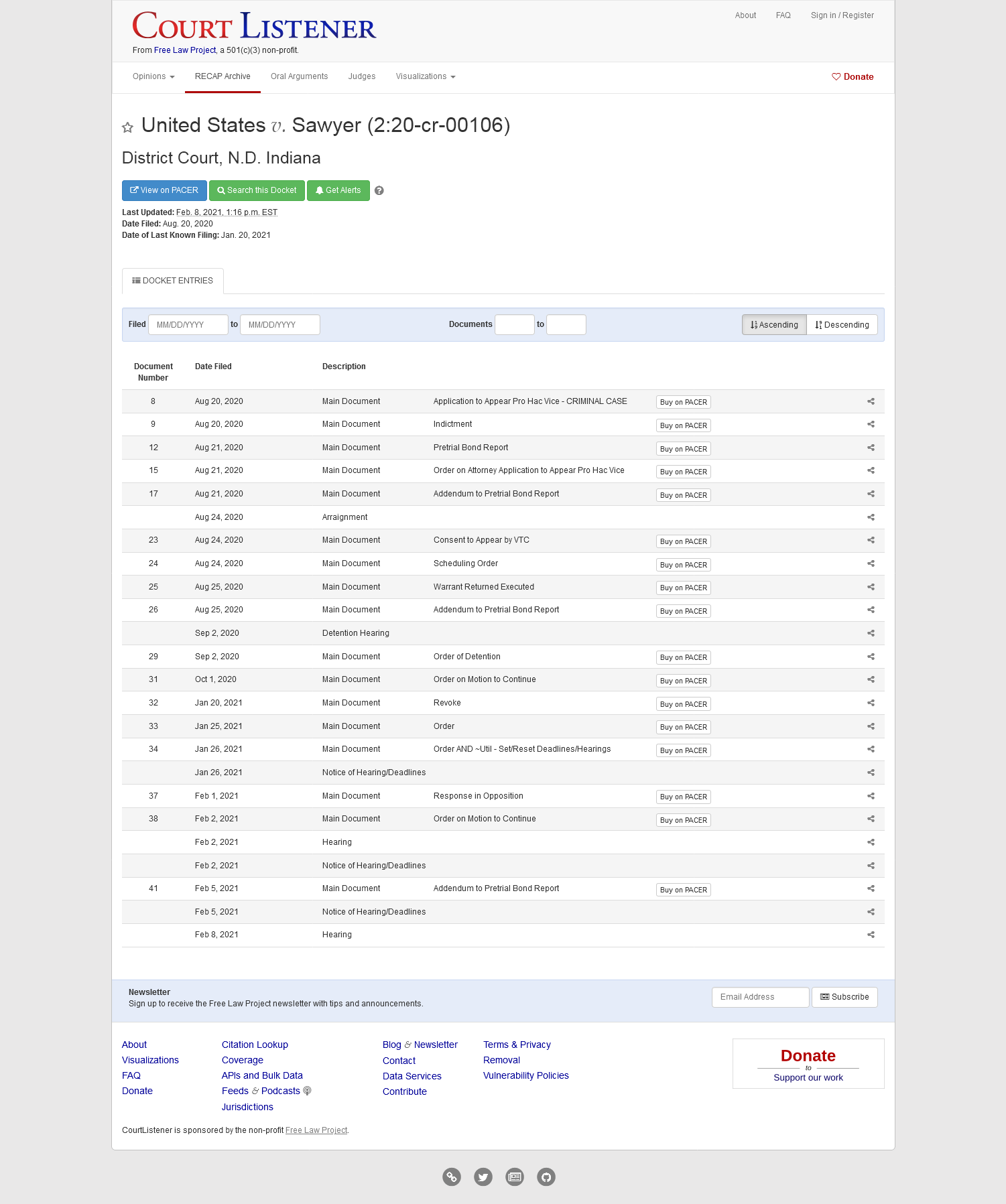
Task: Open the newsletter footer icon
Action: coord(515,1177)
